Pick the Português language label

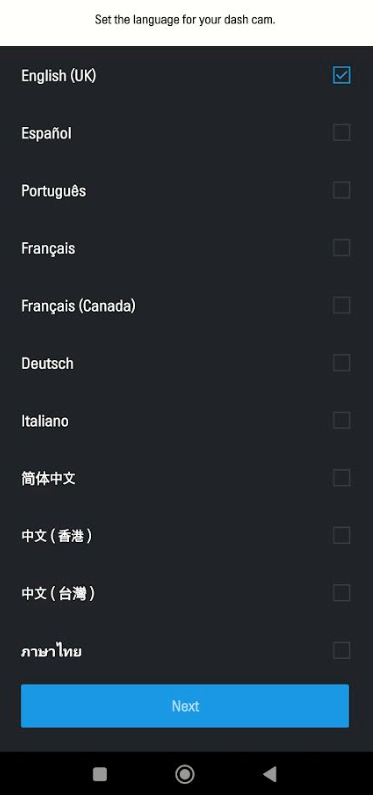point(54,191)
